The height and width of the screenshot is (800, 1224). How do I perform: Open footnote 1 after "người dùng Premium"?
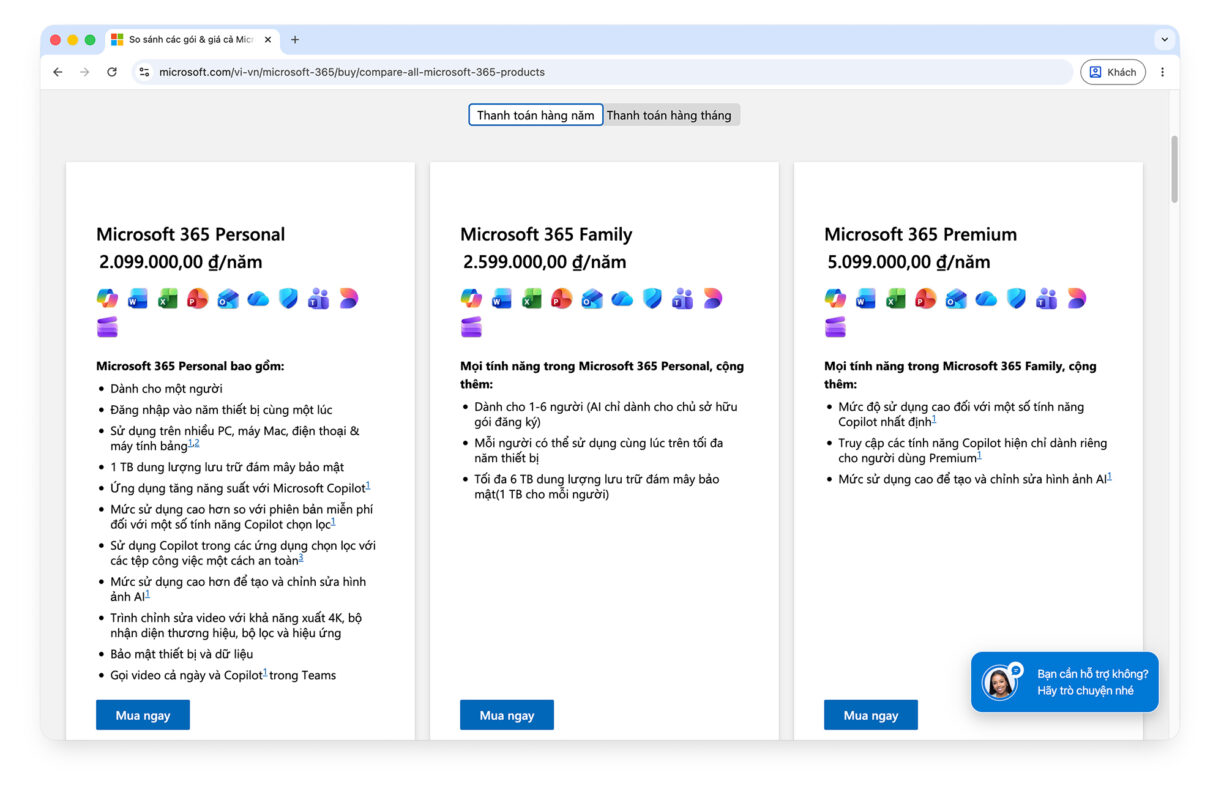click(979, 455)
